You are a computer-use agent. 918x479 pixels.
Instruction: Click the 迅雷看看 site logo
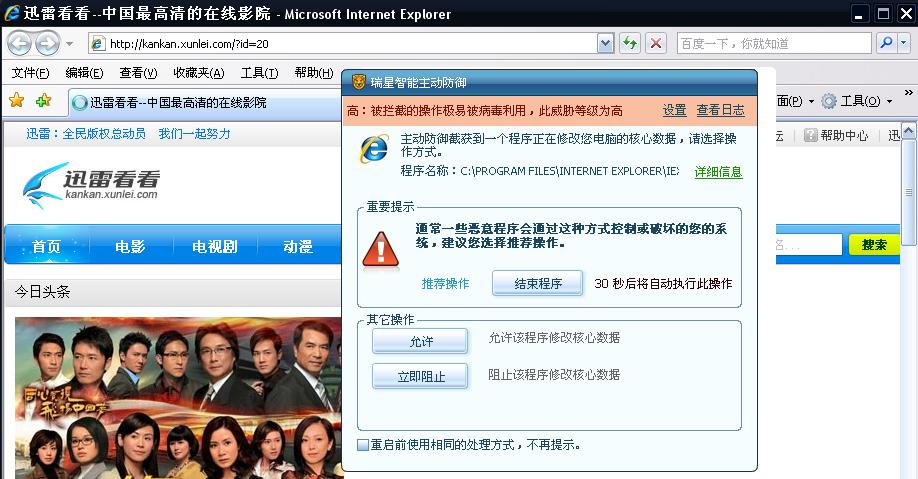click(91, 185)
